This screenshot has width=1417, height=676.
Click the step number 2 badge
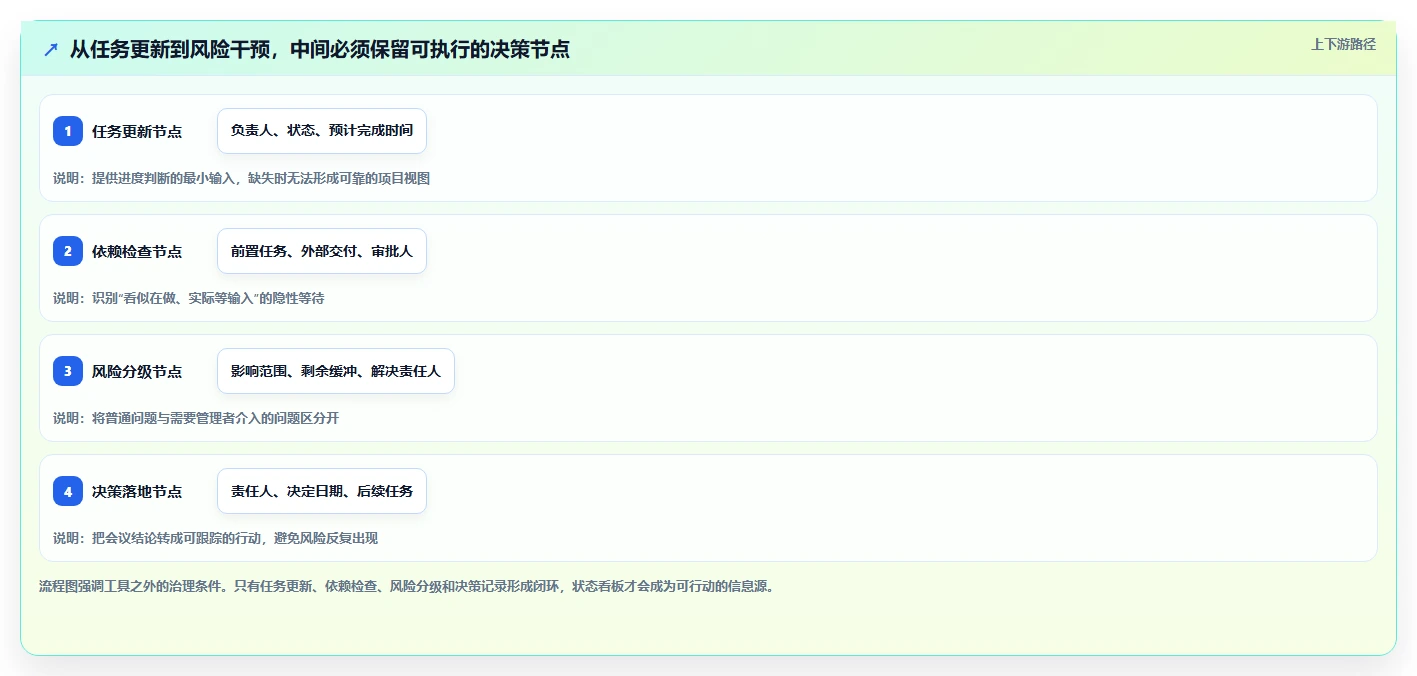[x=68, y=251]
